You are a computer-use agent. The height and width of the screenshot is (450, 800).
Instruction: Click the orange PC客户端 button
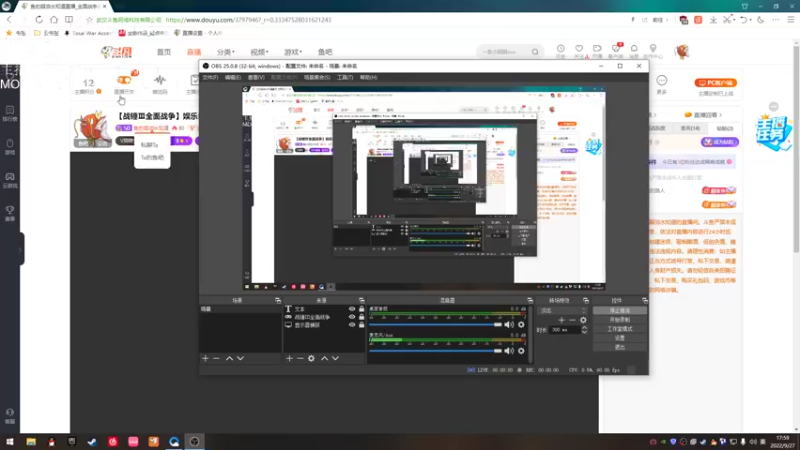pyautogui.click(x=715, y=83)
